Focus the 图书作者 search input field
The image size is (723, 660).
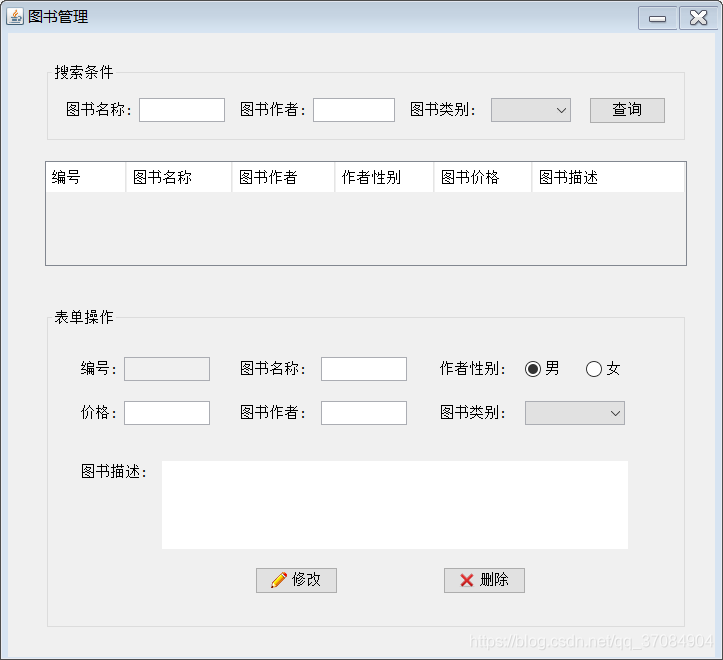point(354,110)
